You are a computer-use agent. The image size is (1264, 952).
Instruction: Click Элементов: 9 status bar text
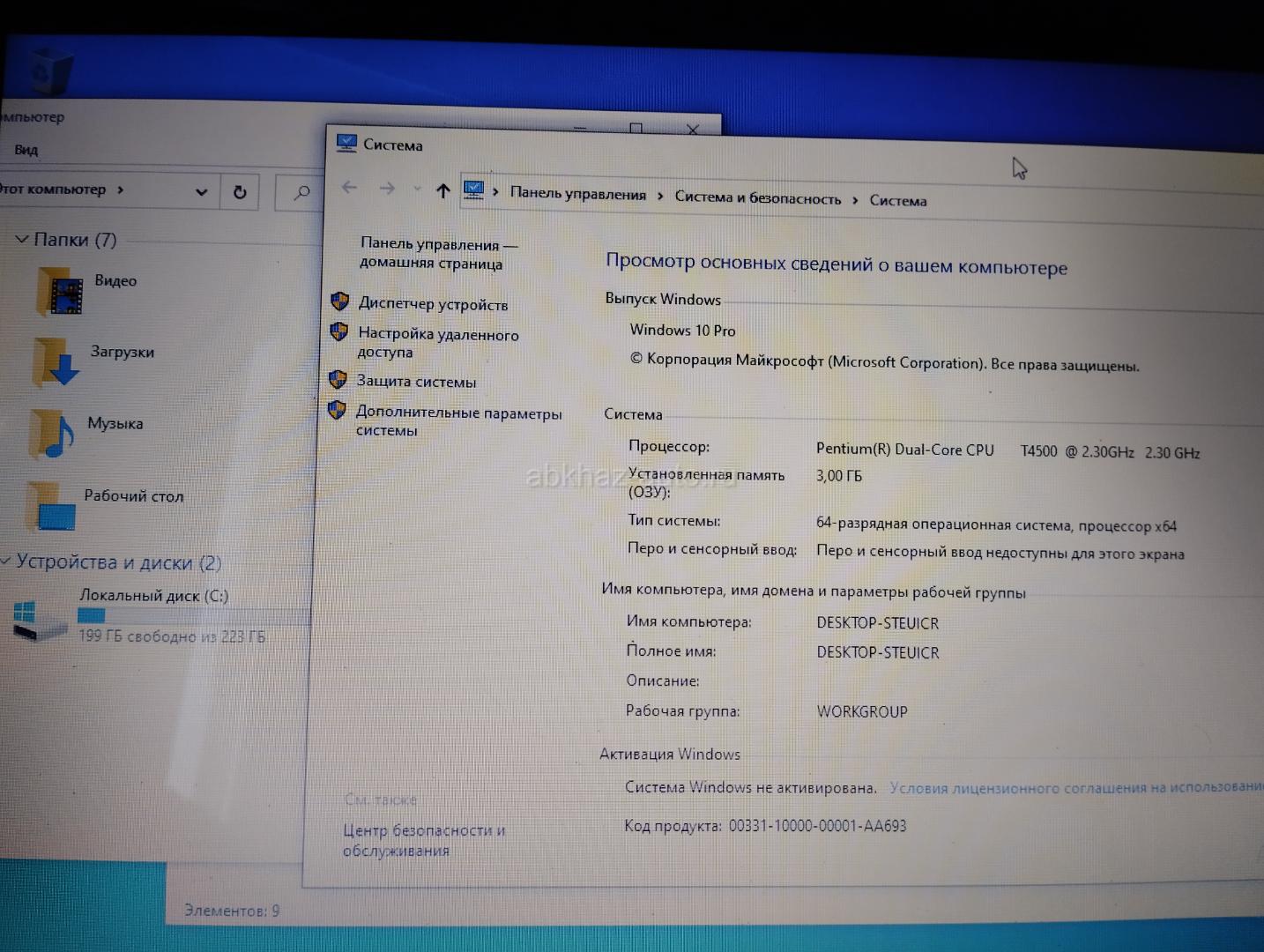(232, 911)
